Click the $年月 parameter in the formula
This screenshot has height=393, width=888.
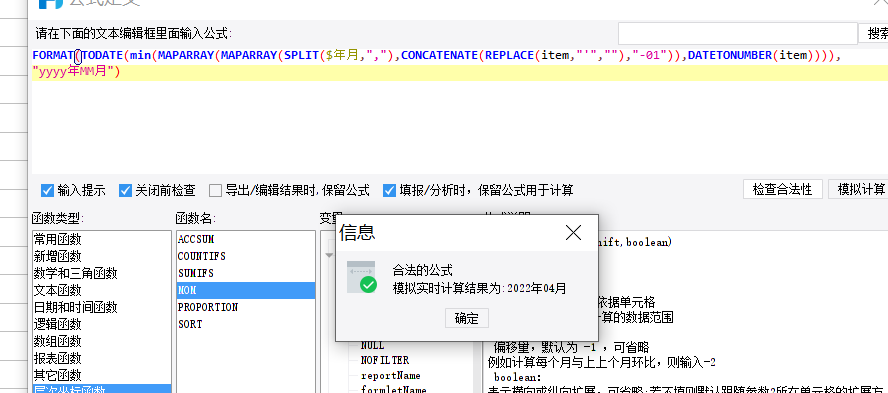pyautogui.click(x=343, y=55)
